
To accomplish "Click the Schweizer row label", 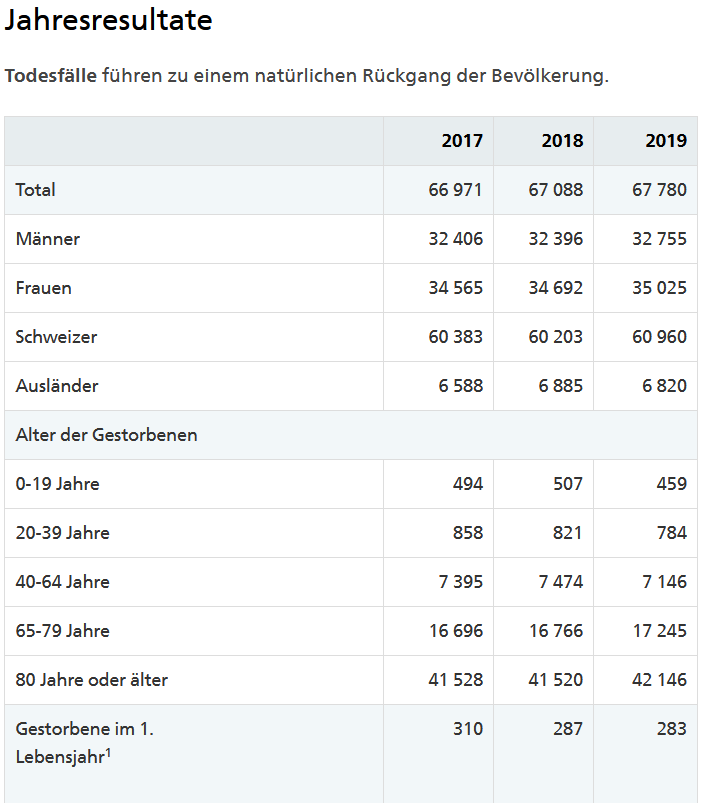I will [x=56, y=337].
